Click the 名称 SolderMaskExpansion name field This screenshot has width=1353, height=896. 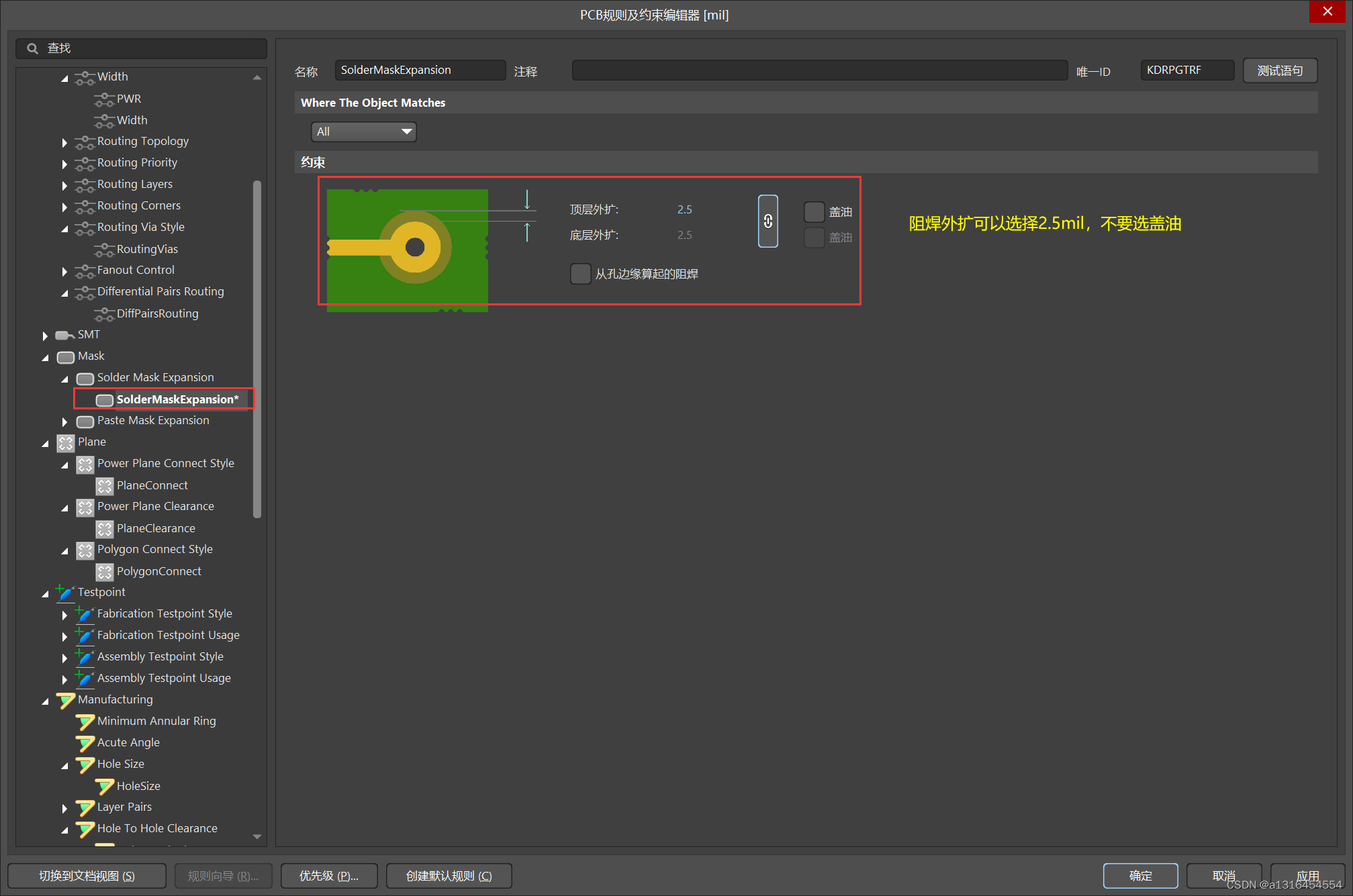[x=420, y=70]
